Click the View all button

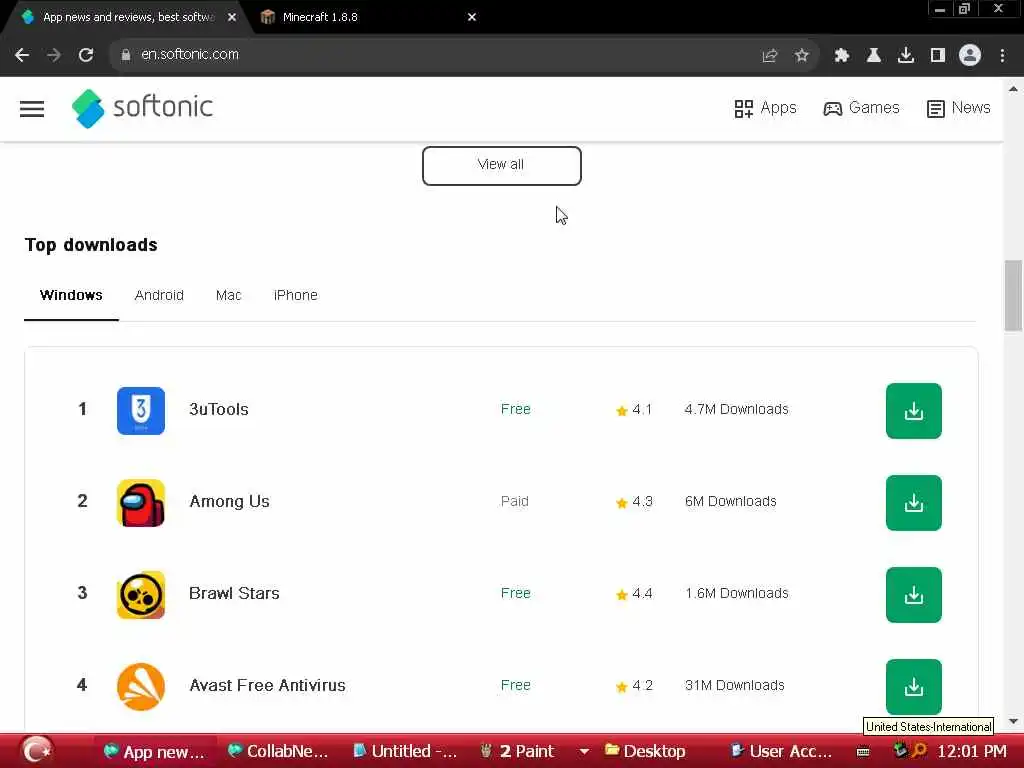[x=502, y=165]
